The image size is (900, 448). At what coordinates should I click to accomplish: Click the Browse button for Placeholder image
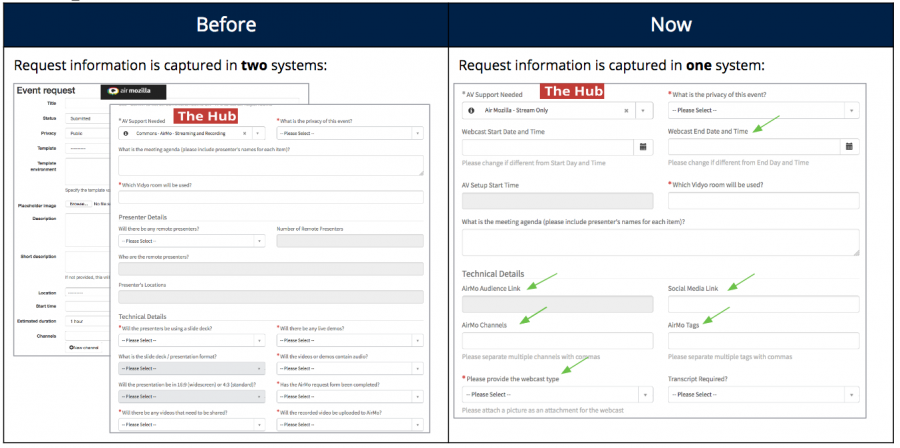pos(77,203)
